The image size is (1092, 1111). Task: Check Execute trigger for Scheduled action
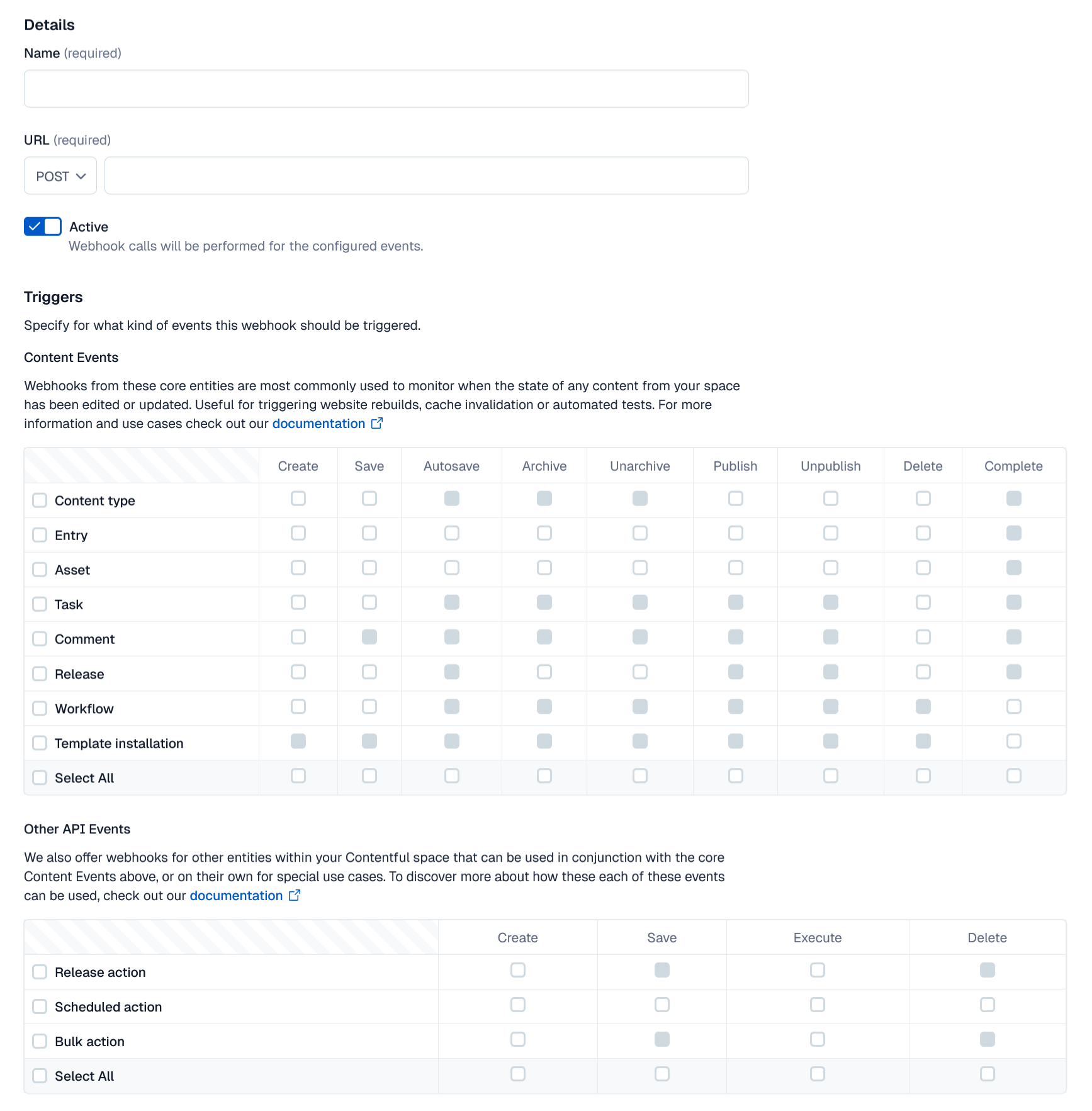[x=817, y=1005]
